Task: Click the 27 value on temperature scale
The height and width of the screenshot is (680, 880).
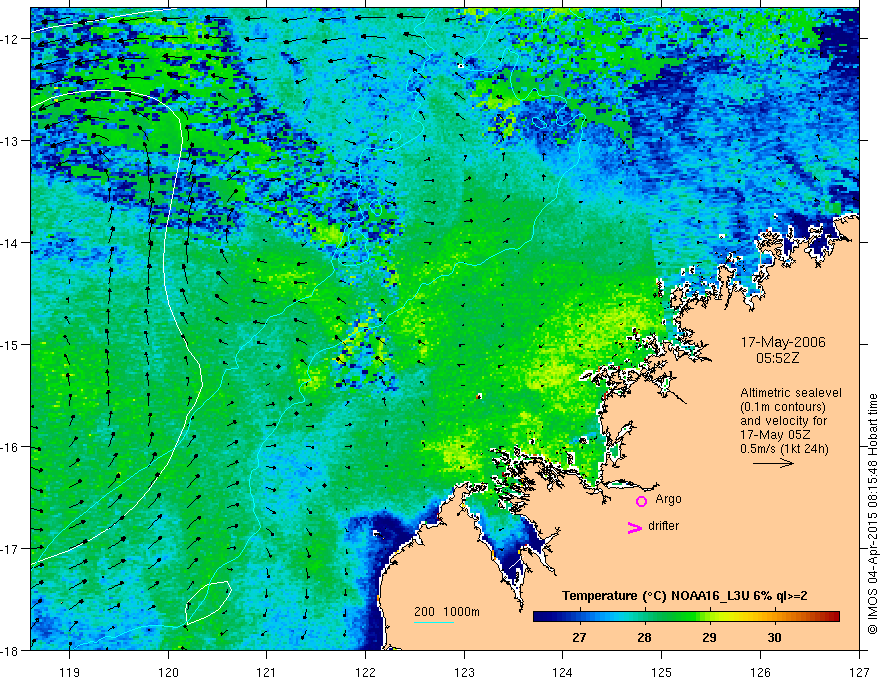Action: [579, 637]
